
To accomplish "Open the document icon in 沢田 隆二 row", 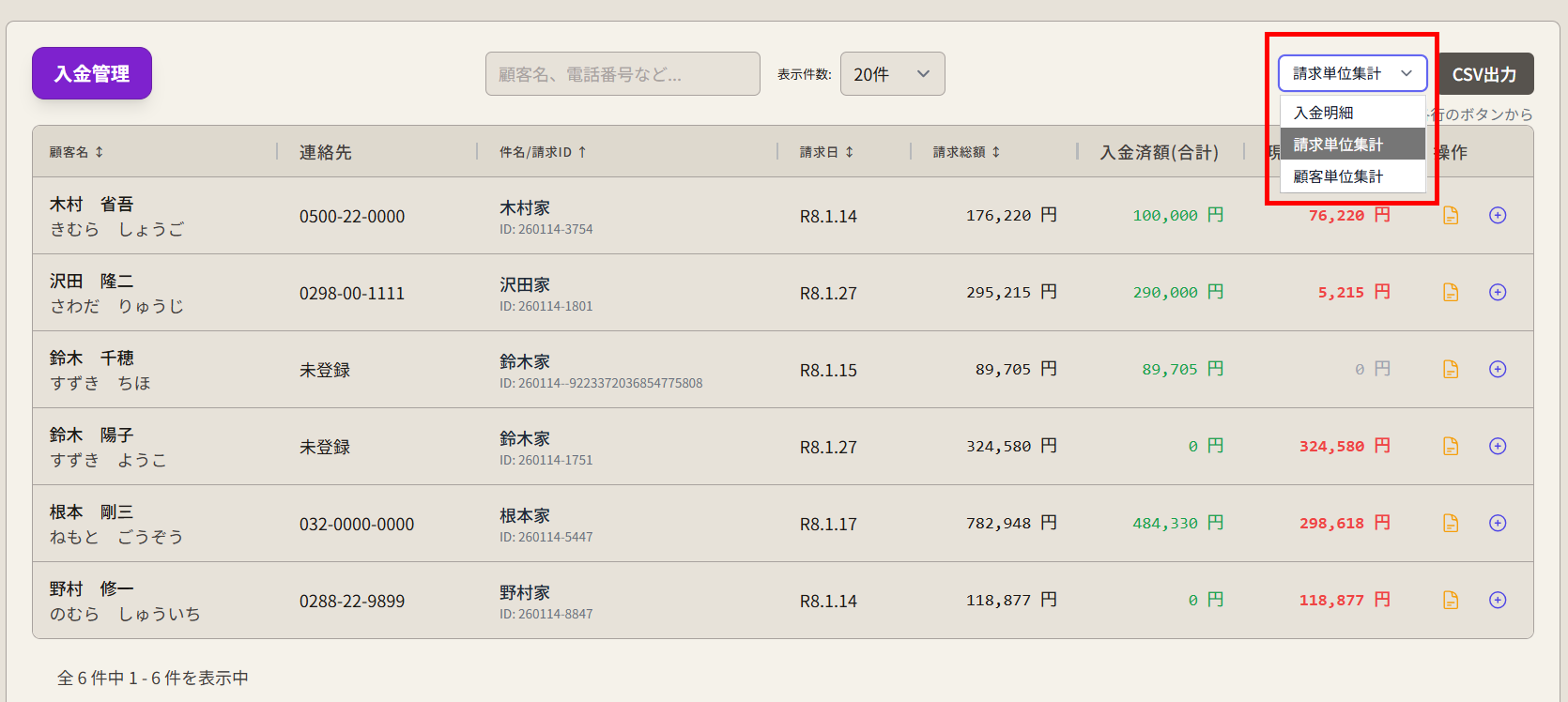I will click(1451, 293).
